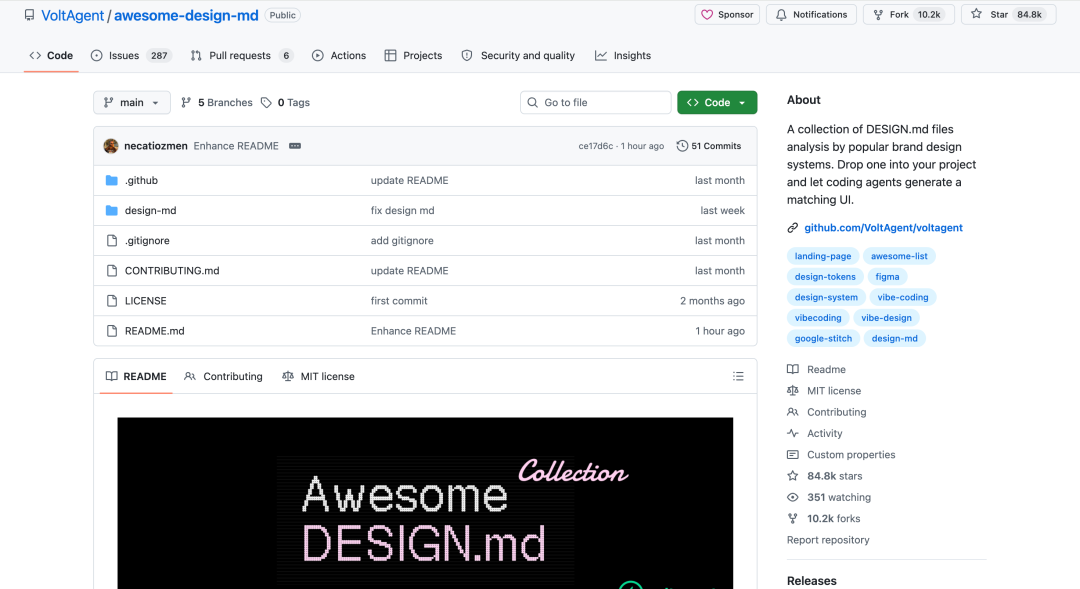Click the Sponsor heart button
1080x589 pixels.
(727, 14)
